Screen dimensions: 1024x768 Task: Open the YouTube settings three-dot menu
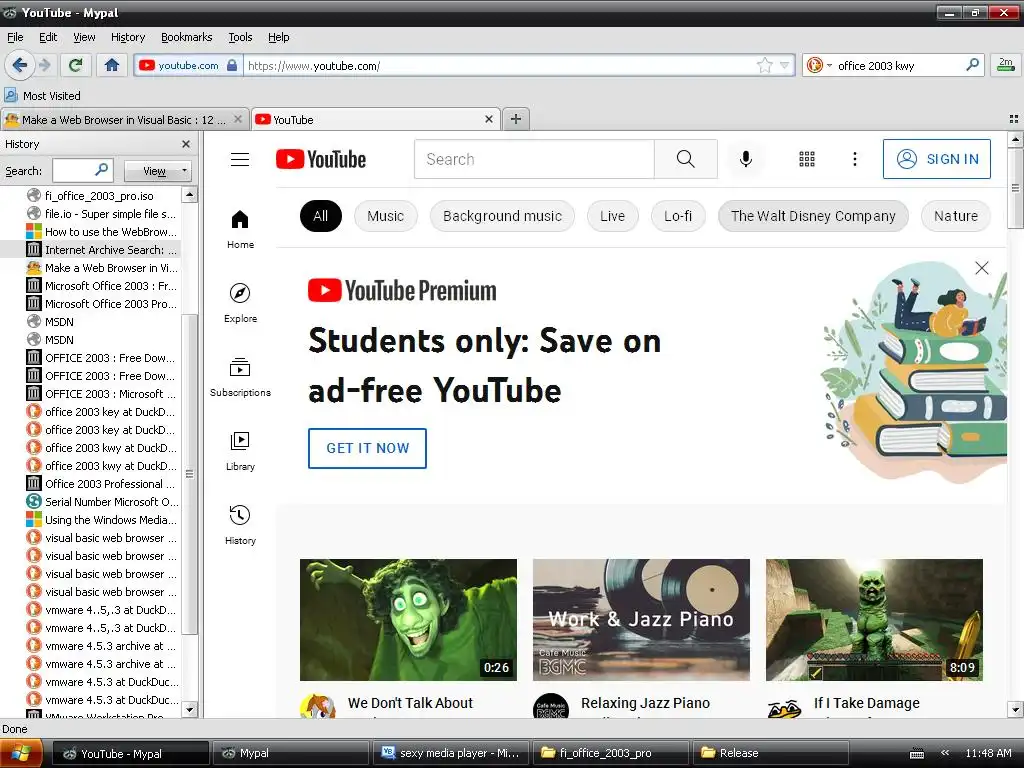[854, 159]
